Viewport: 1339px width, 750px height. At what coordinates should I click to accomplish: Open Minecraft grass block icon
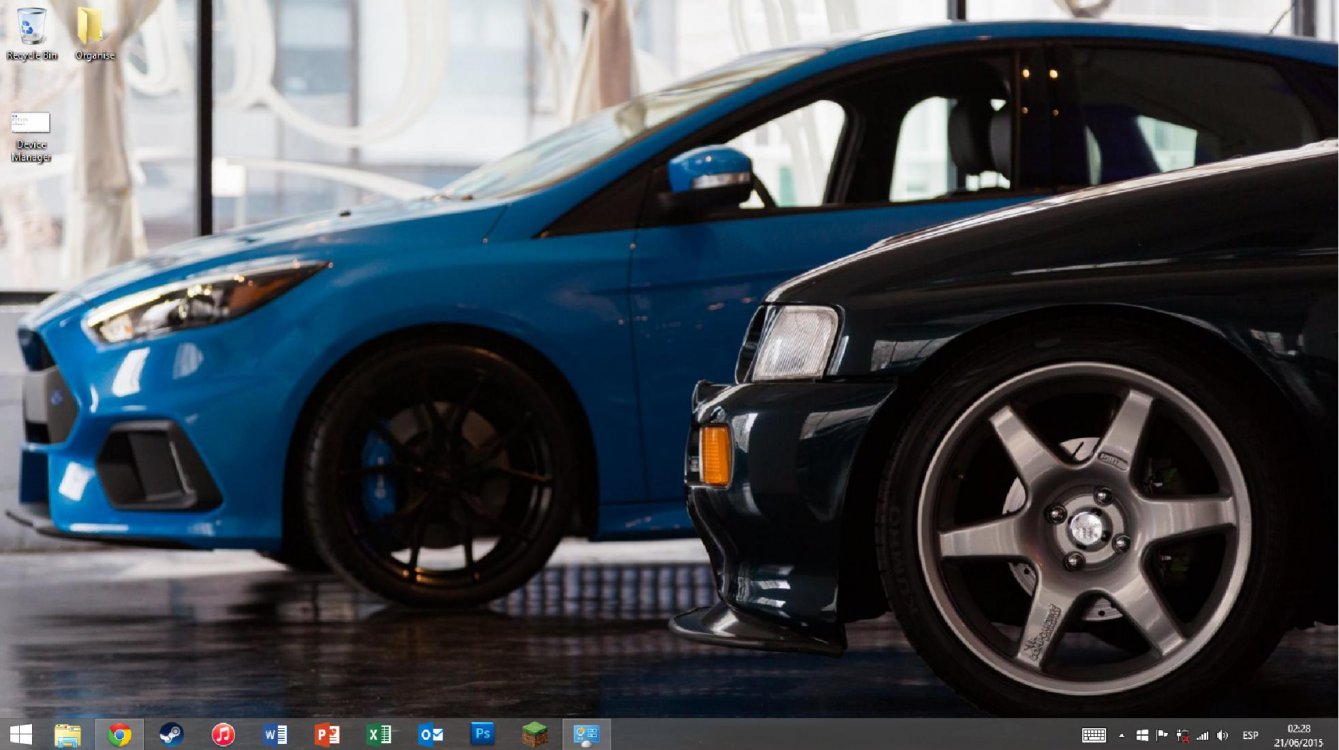(x=535, y=735)
